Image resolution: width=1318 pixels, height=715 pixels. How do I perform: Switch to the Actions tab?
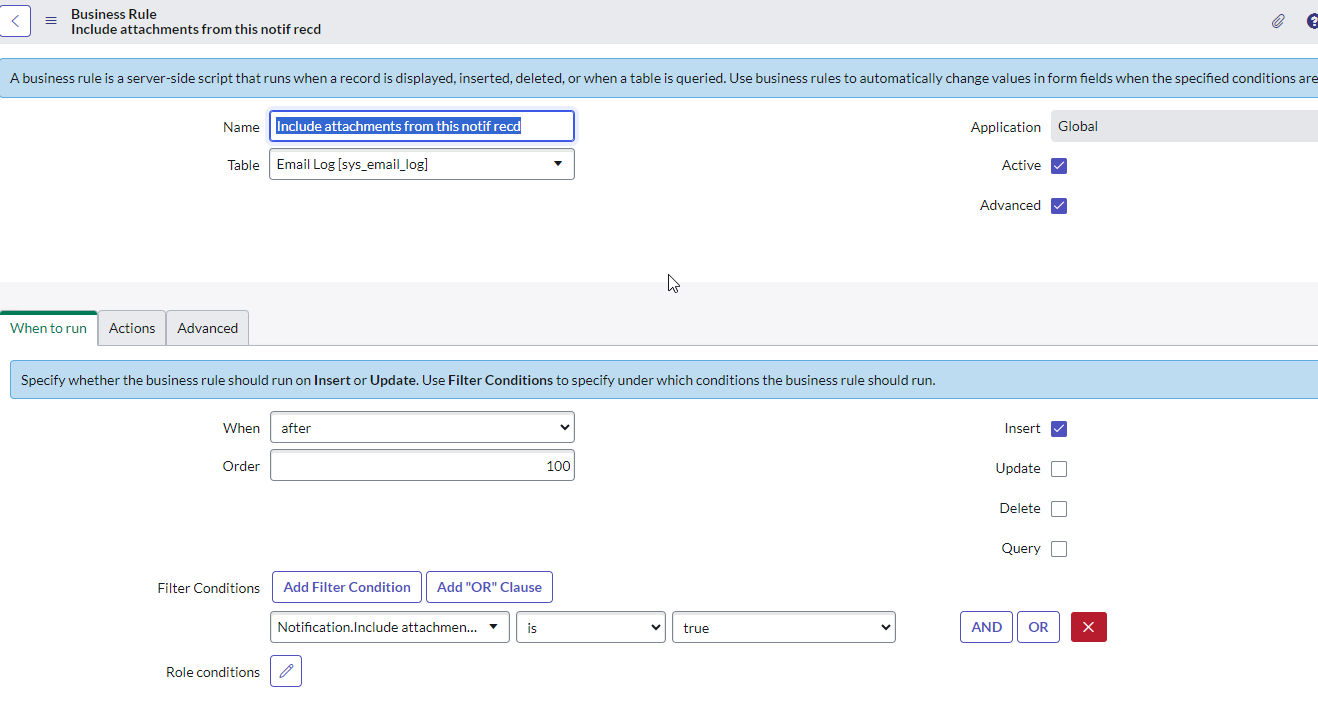132,328
